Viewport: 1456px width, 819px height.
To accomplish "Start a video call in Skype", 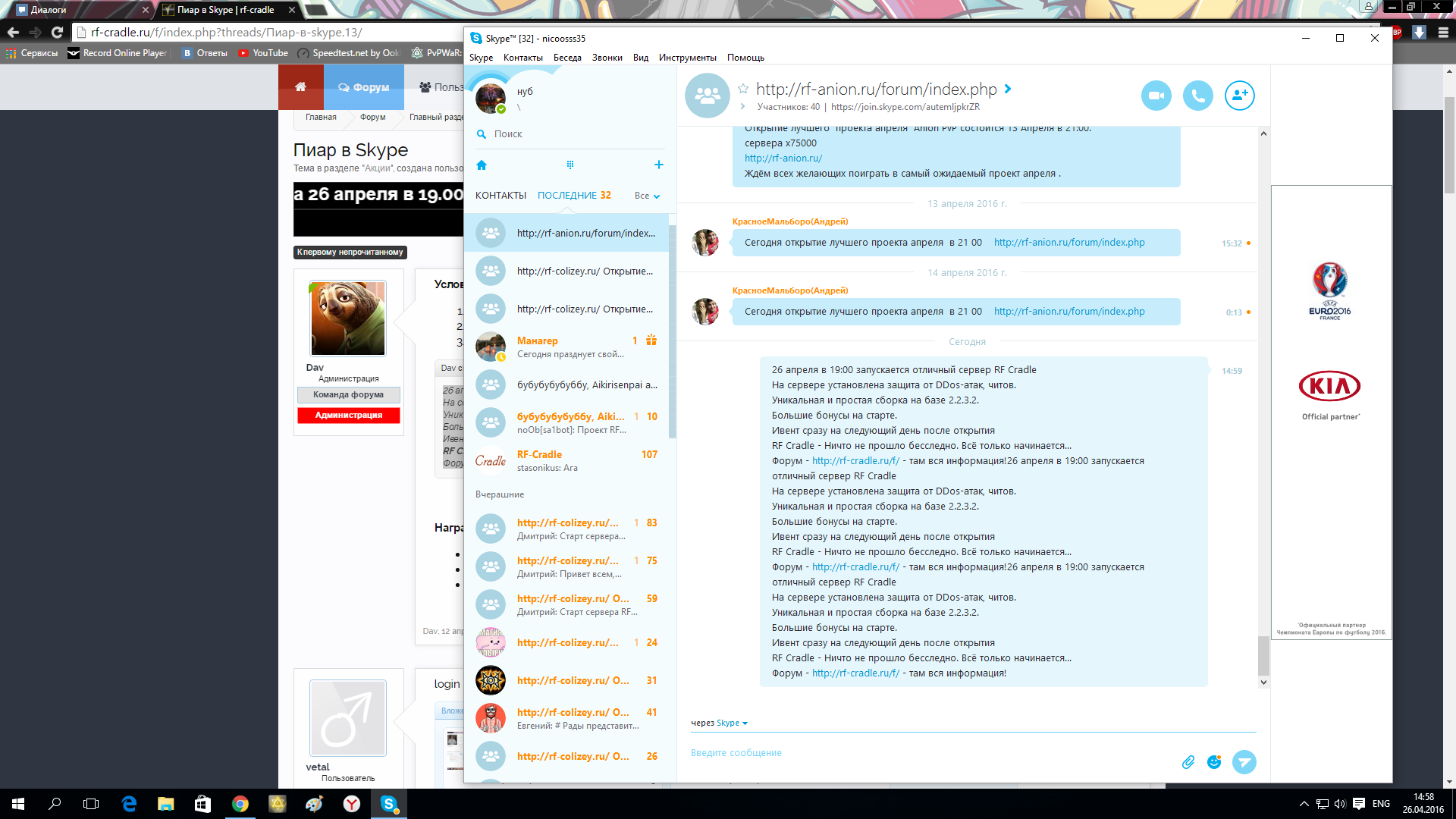I will [1156, 96].
